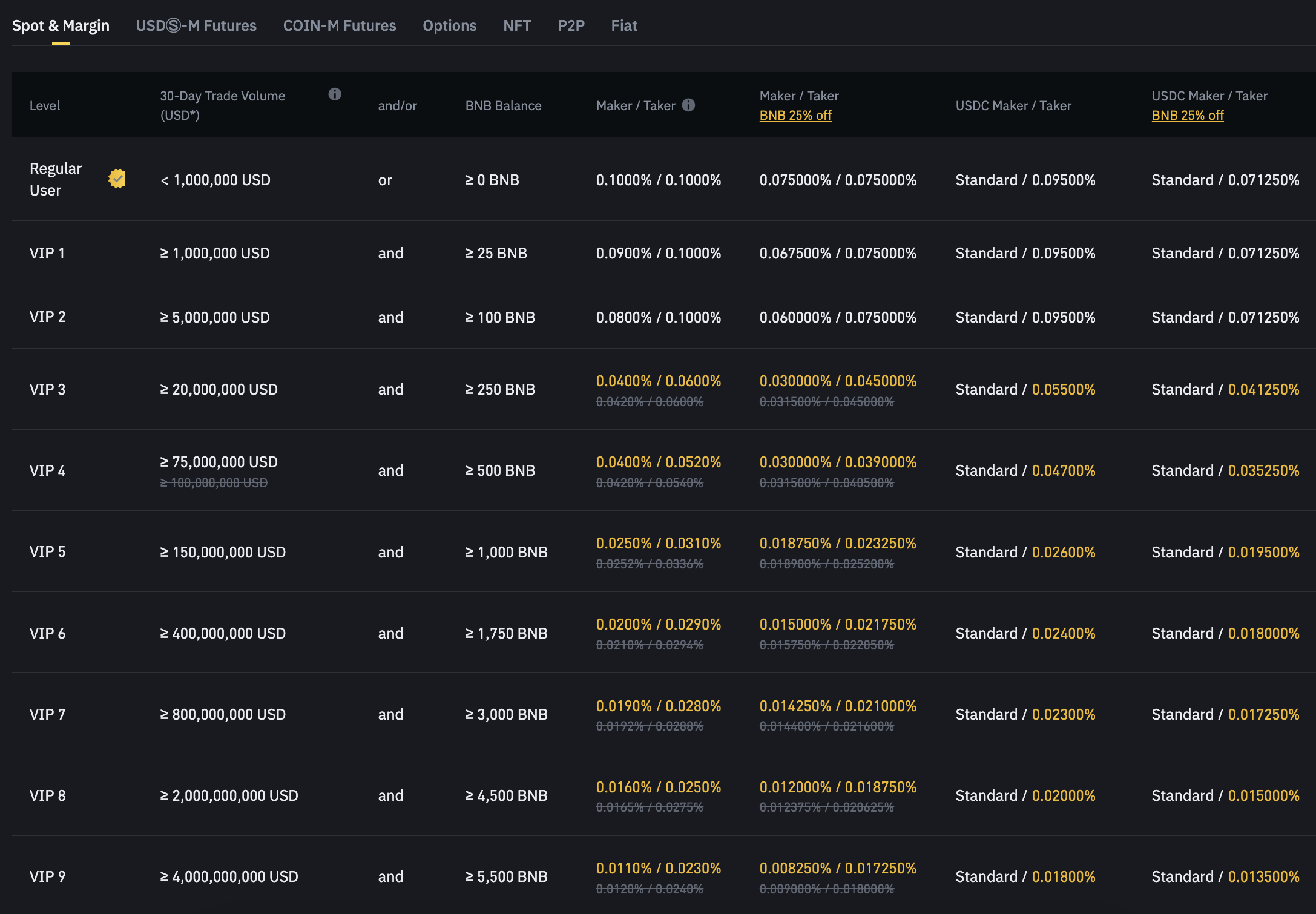Click the ≥ 5,000,000 USD volume cell
Viewport: 1316px width, 914px height.
(x=215, y=317)
